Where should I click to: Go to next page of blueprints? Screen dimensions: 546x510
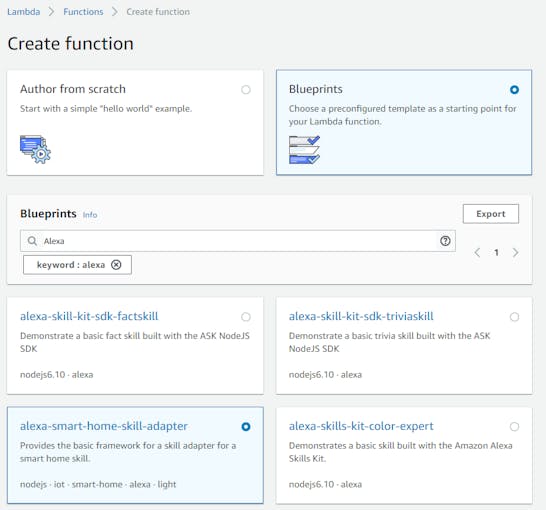[x=515, y=252]
